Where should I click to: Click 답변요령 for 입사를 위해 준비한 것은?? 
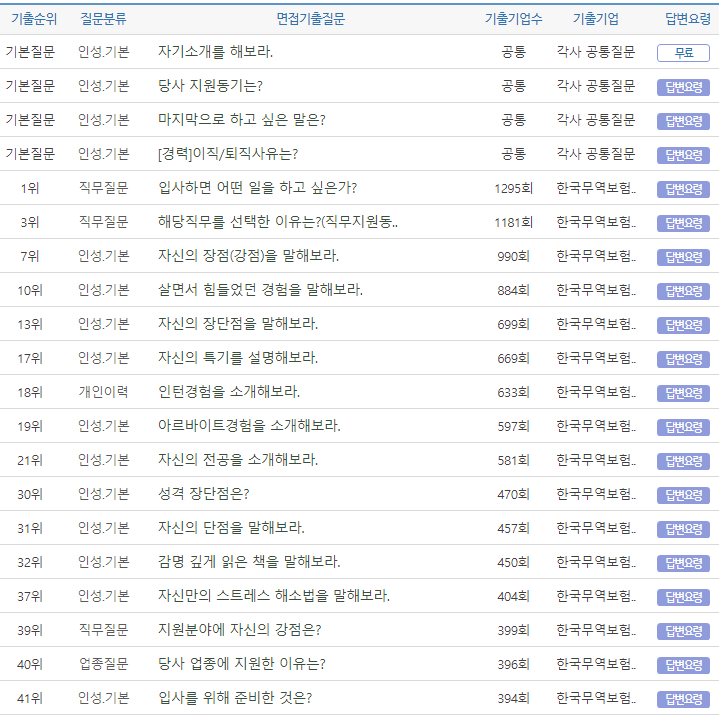tap(683, 699)
